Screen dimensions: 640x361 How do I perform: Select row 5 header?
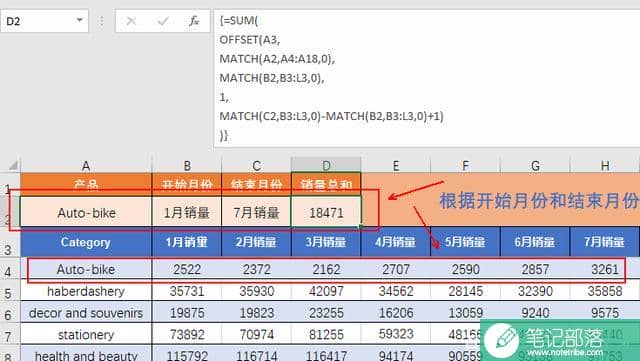tap(10, 291)
